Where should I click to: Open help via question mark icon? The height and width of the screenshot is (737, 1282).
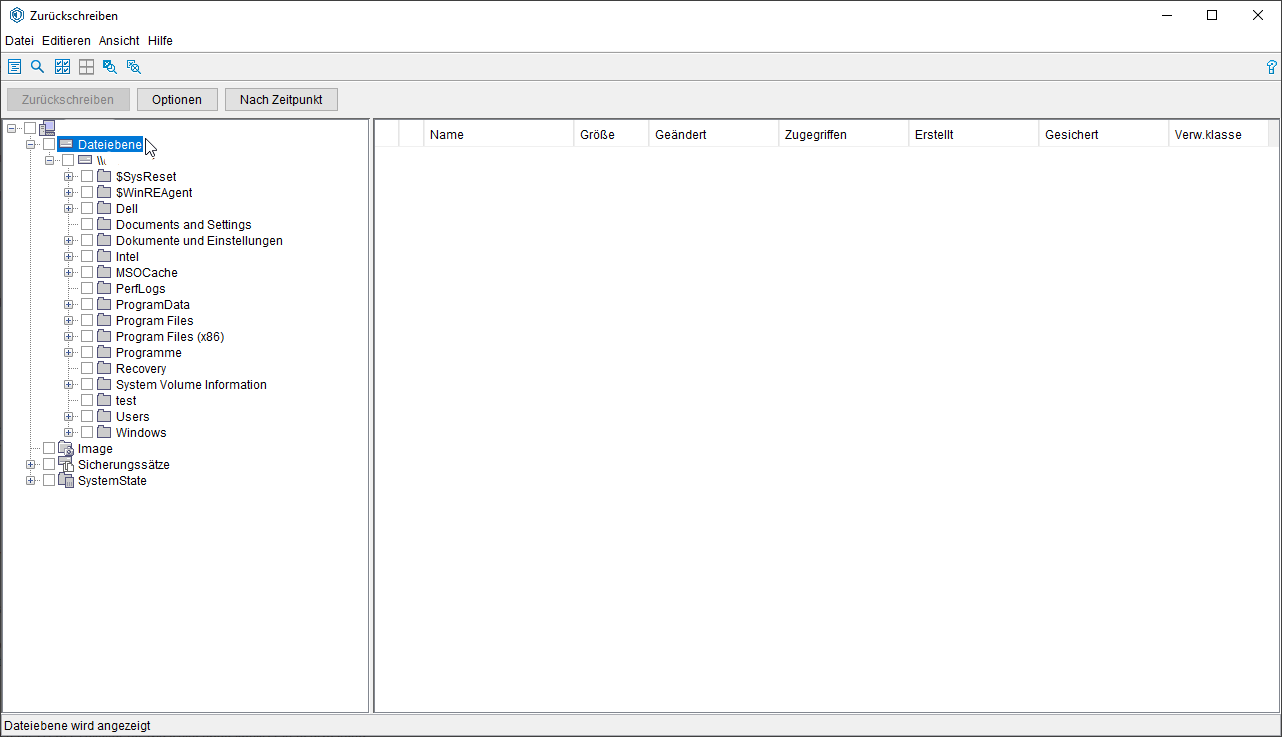(1272, 67)
